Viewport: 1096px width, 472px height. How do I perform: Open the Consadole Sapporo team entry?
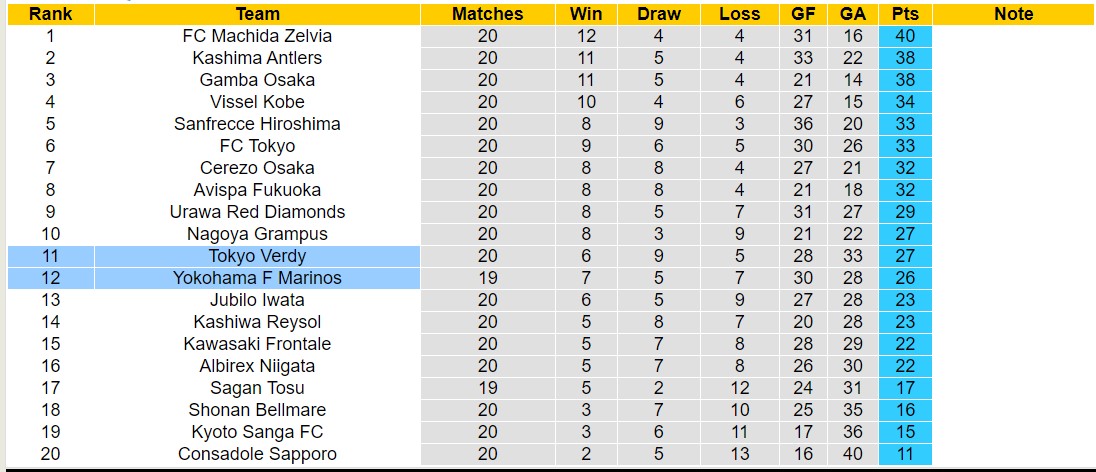[257, 454]
